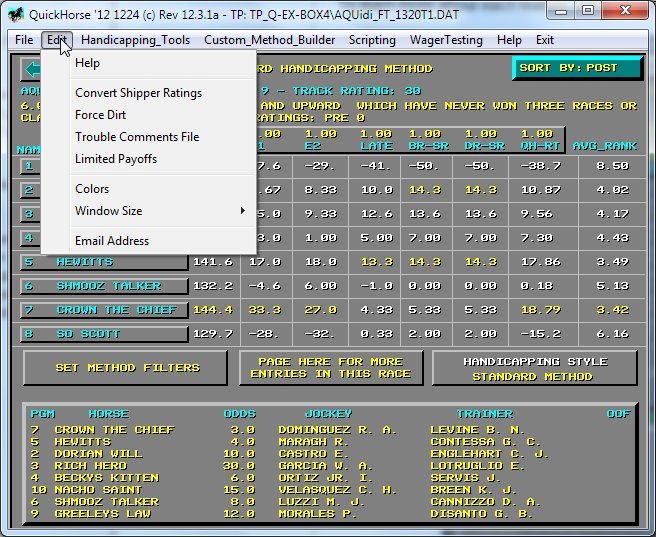Open Trouble Comments File option
Viewport: 656px width, 537px height.
pos(136,137)
